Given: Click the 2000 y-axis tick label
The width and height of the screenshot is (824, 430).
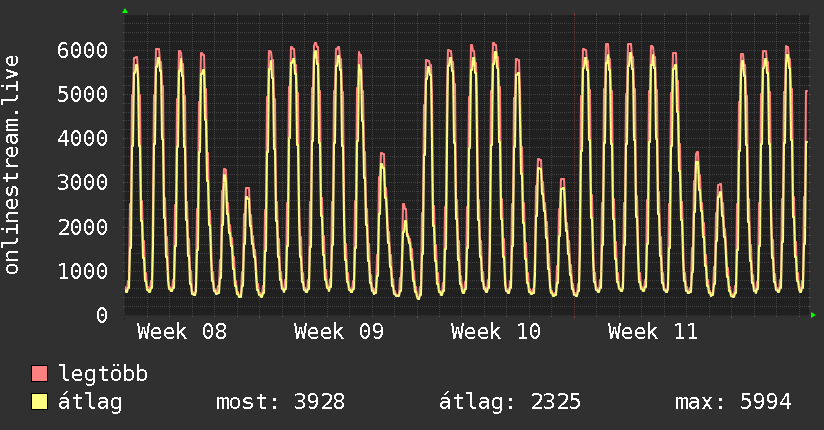Looking at the screenshot, I should (82, 227).
